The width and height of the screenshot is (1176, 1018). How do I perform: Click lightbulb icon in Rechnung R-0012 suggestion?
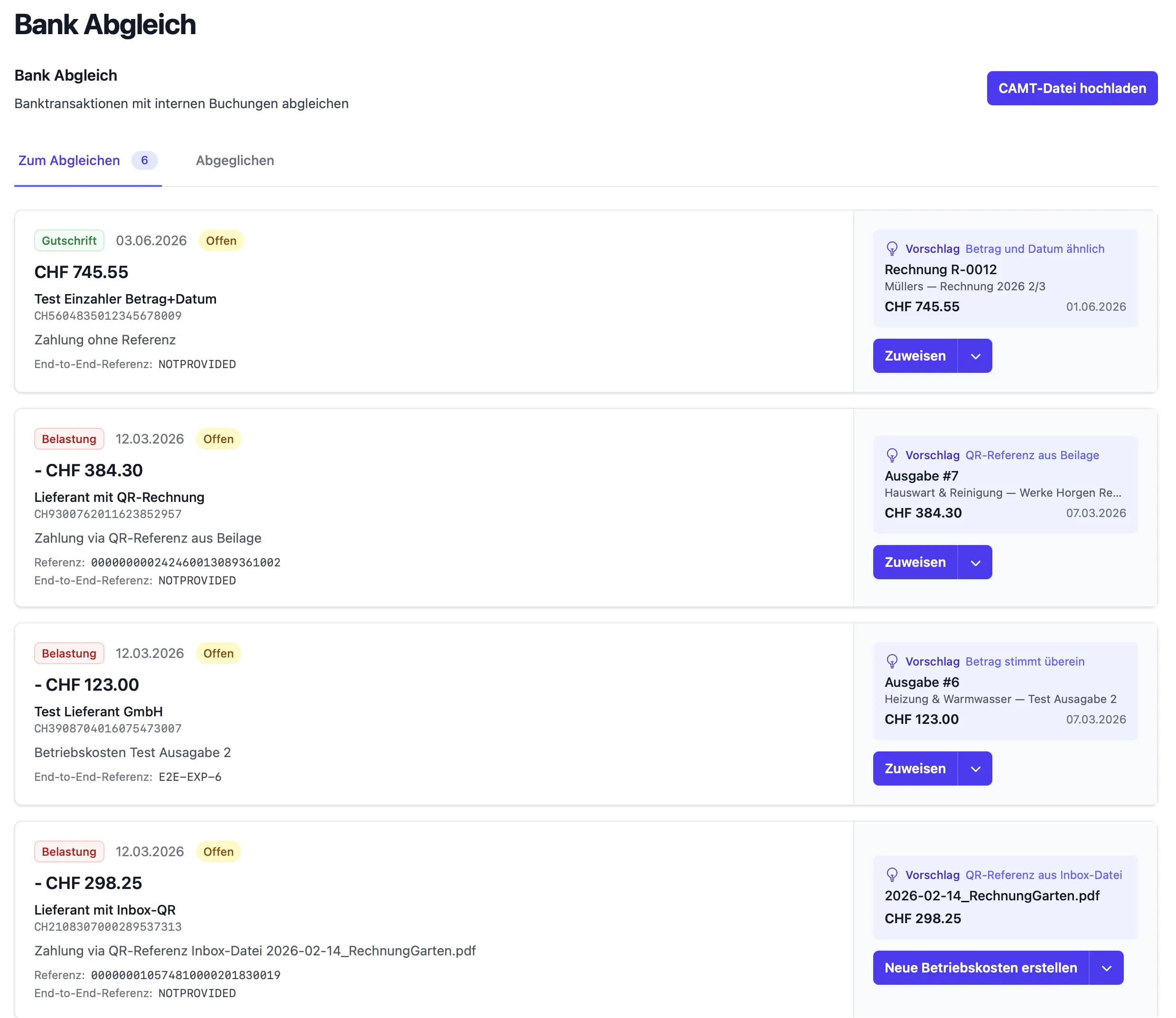pyautogui.click(x=892, y=248)
